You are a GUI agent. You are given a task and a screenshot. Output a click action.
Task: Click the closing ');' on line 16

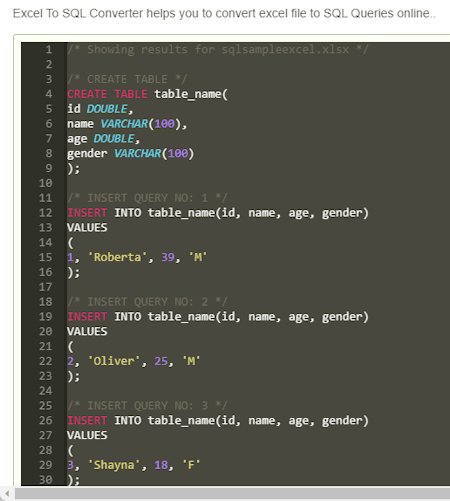pyautogui.click(x=73, y=272)
